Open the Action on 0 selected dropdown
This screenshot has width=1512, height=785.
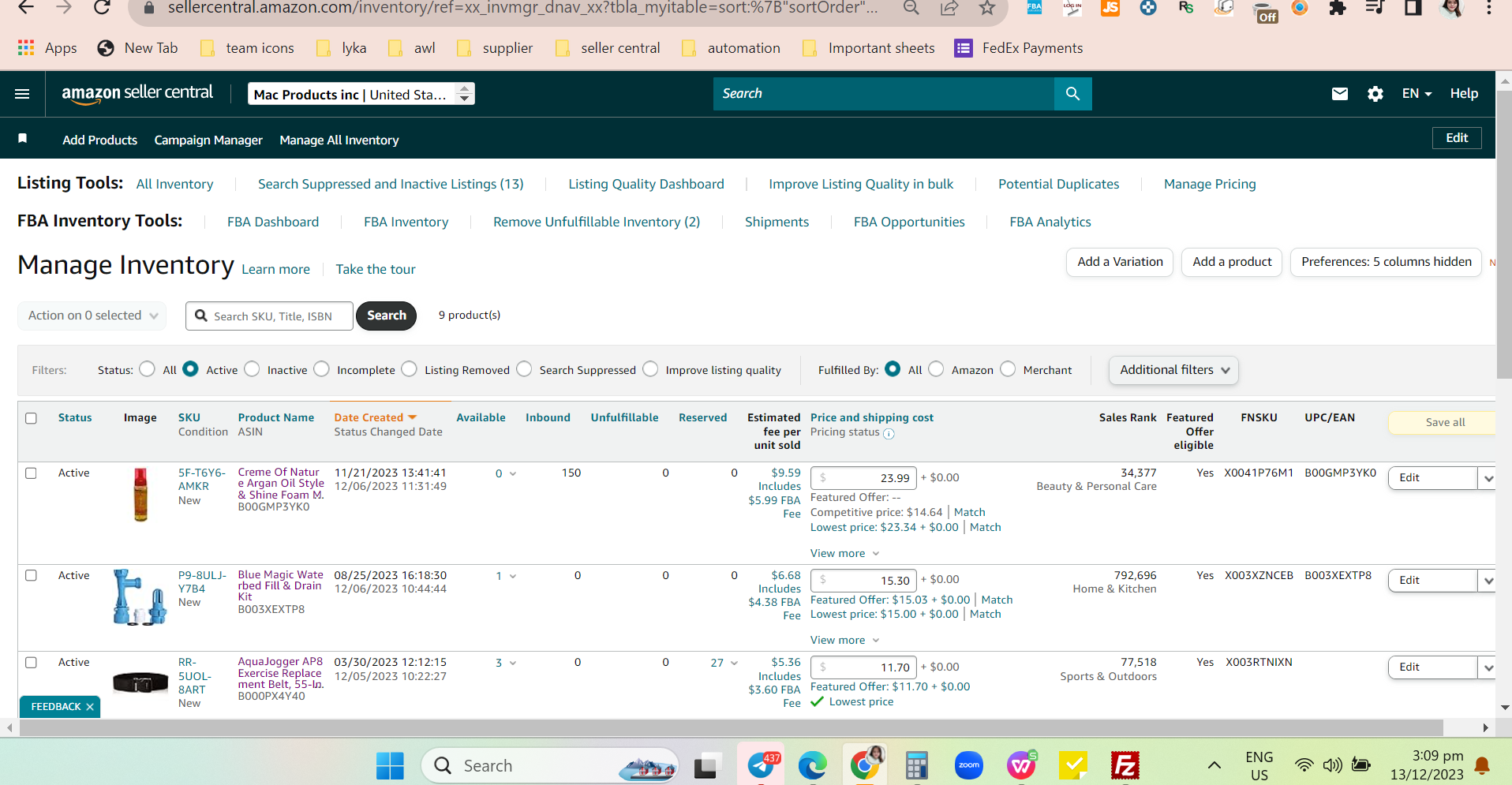(x=92, y=316)
